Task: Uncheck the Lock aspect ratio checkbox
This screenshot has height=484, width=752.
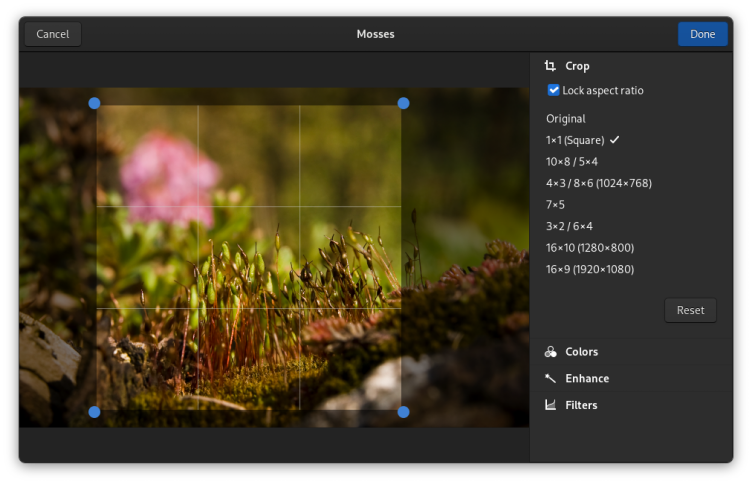Action: coord(554,90)
